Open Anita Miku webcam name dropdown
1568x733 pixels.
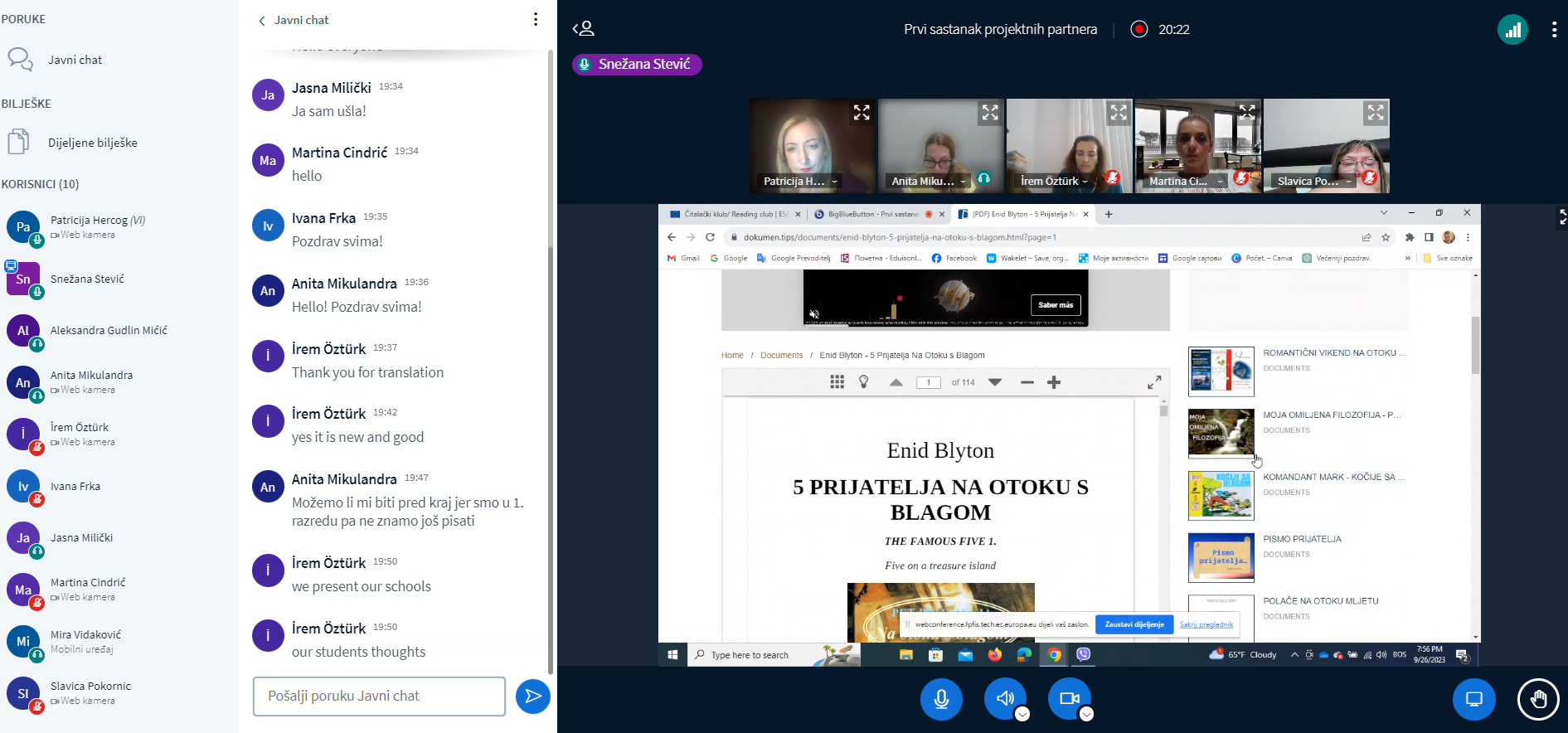[928, 181]
